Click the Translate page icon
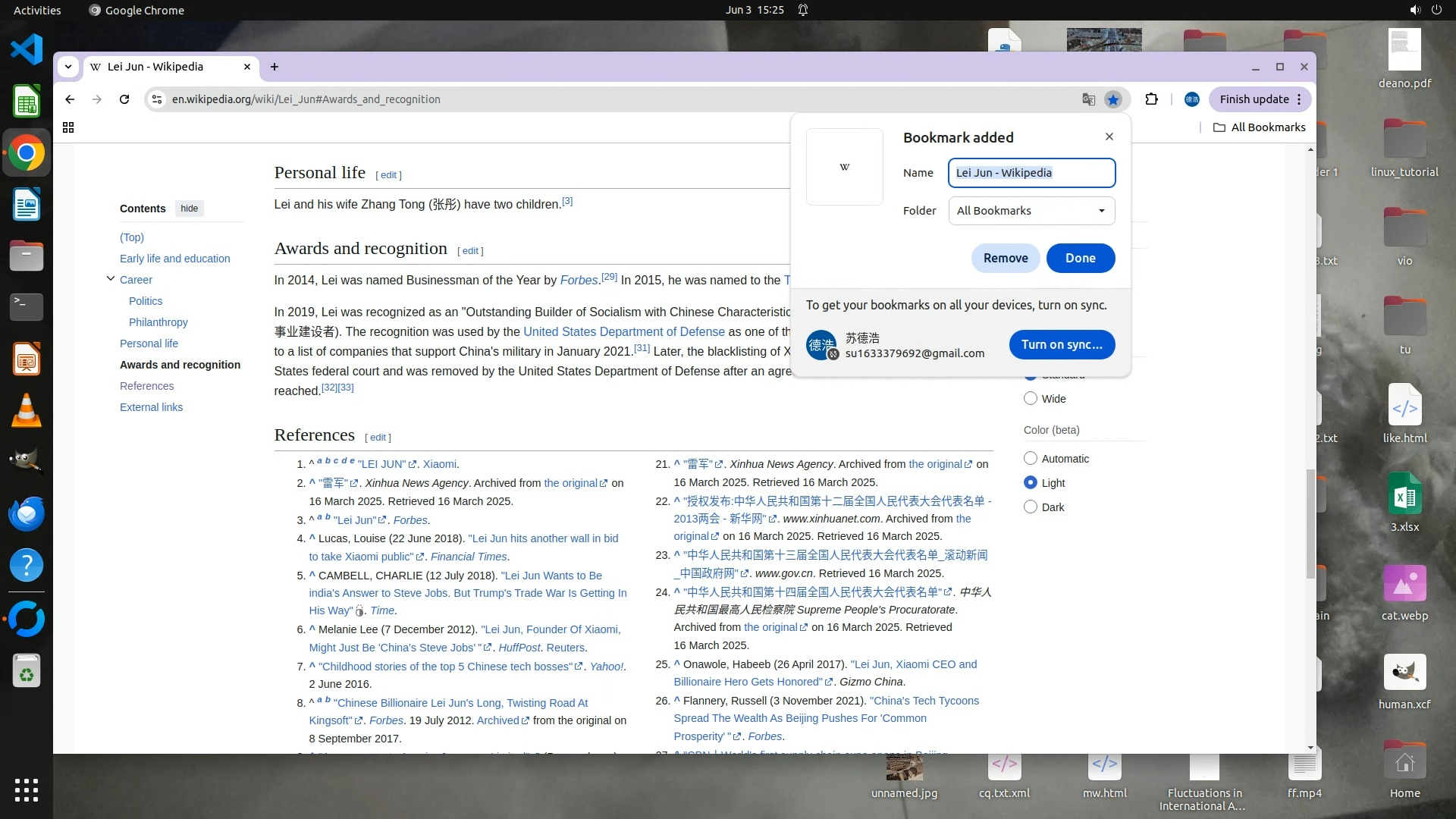The image size is (1456, 819). [1088, 99]
